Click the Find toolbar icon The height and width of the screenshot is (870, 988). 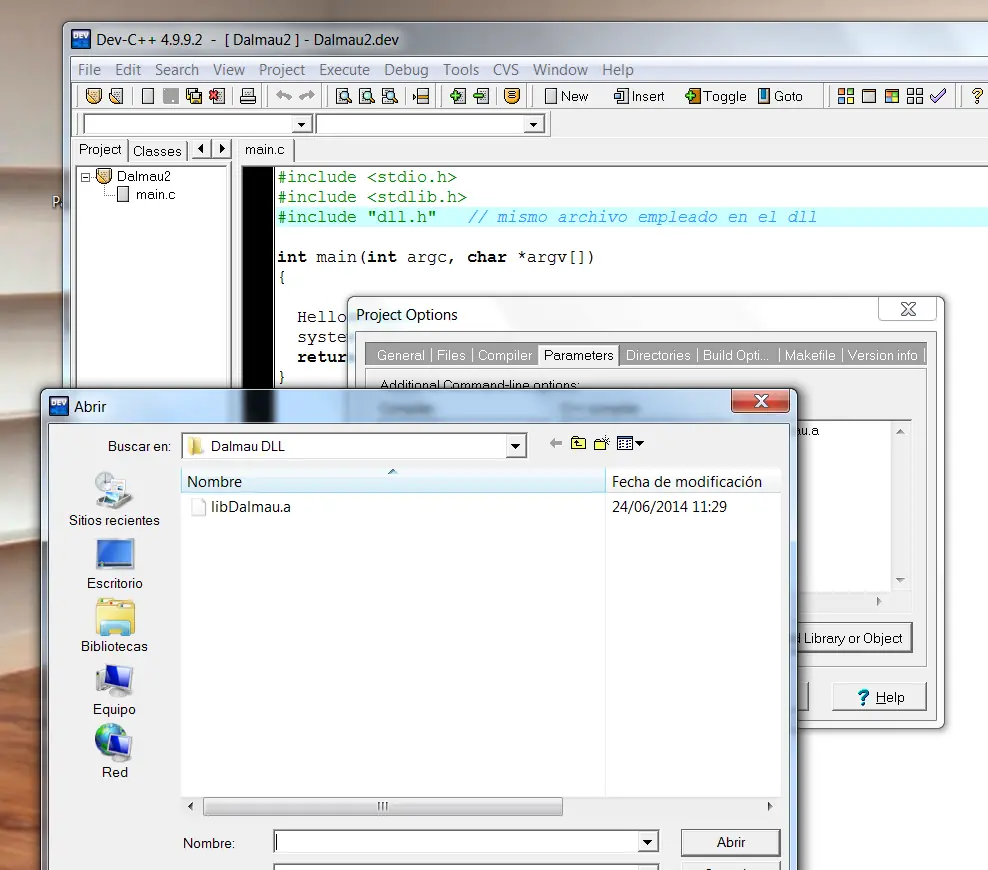click(x=343, y=96)
